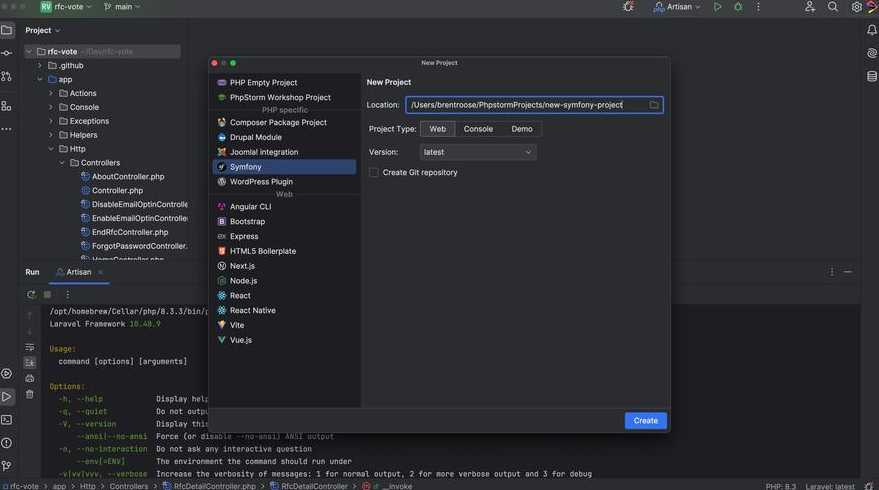
Task: Choose React Native generator
Action: click(x=284, y=311)
